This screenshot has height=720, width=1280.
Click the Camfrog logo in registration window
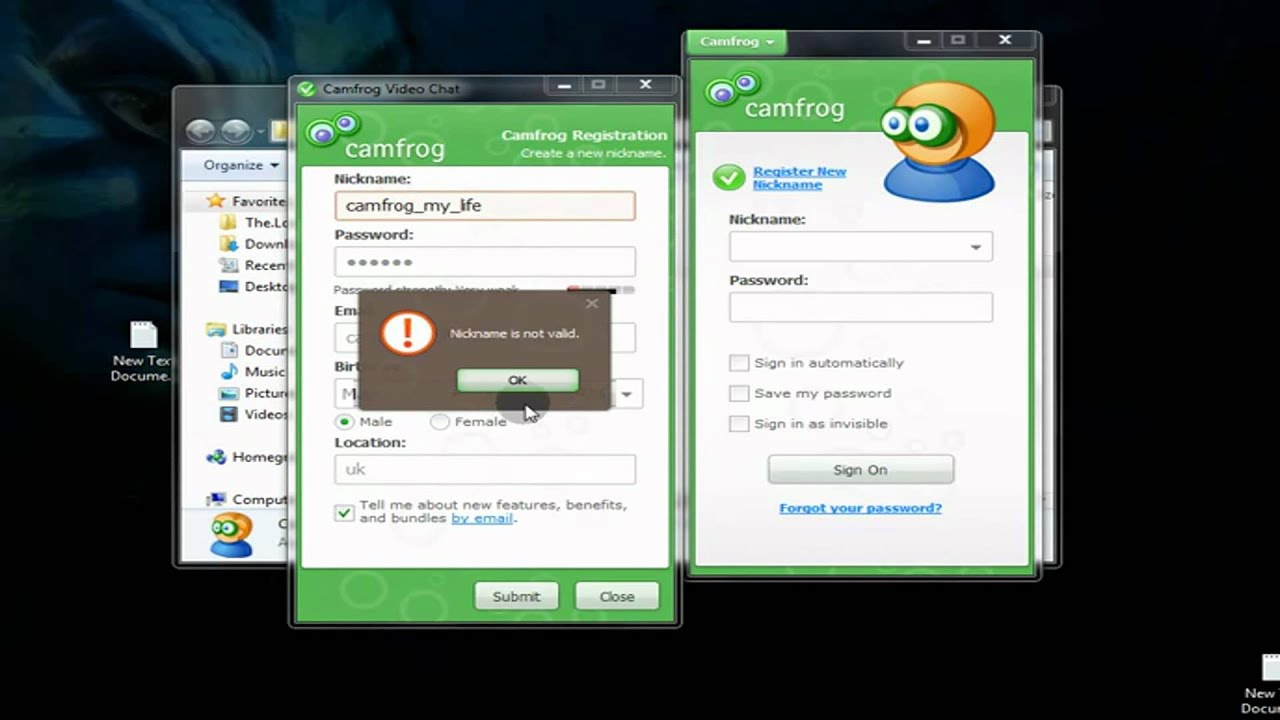pos(375,137)
